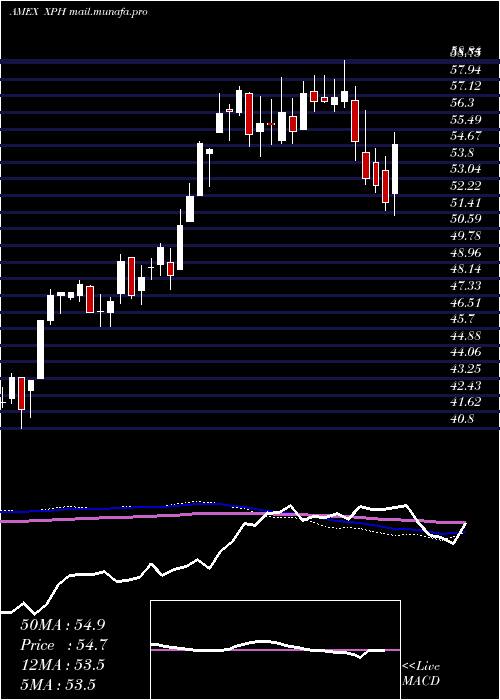Screen dimensions: 500x700
Task: Select the 49.78 price axis label
Action: pos(466,236)
